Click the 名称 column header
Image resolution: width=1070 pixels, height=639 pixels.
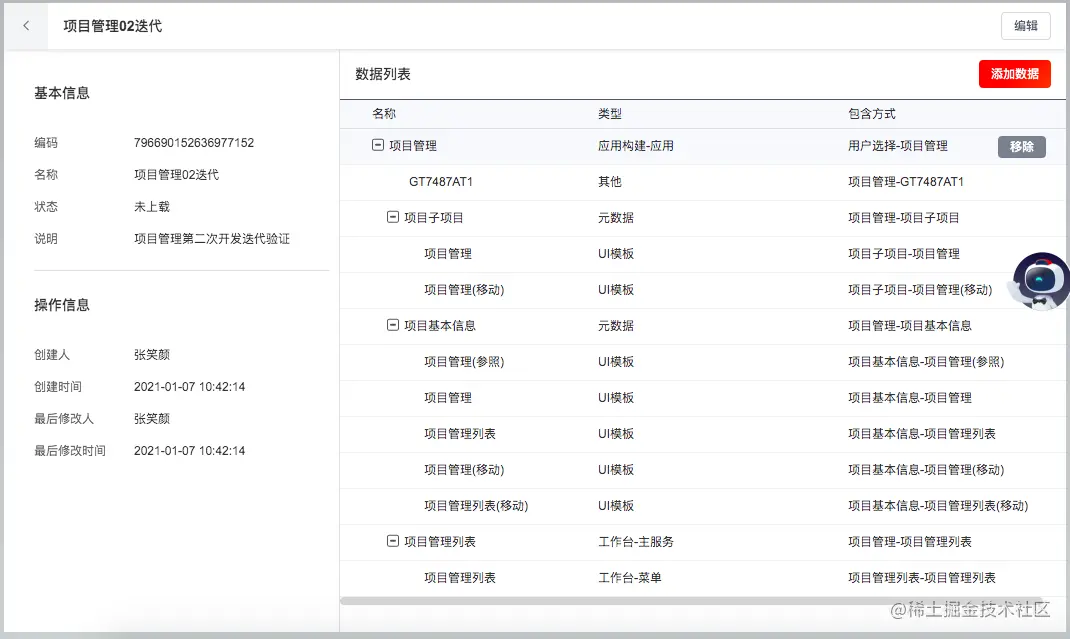point(384,114)
